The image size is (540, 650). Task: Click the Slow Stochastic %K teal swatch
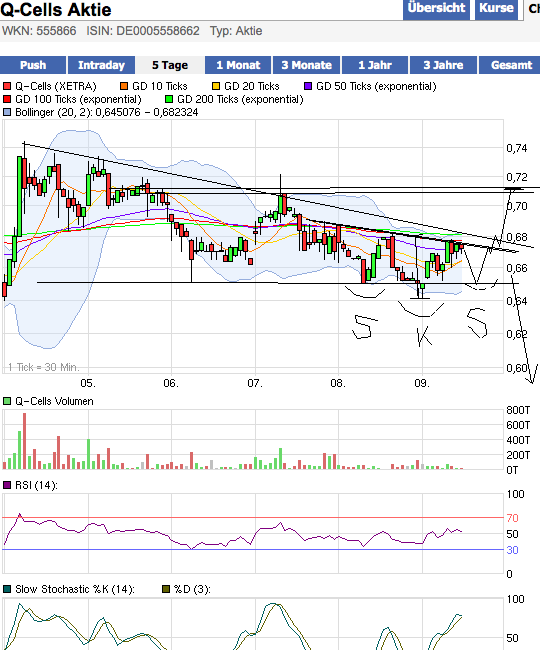pyautogui.click(x=7, y=589)
